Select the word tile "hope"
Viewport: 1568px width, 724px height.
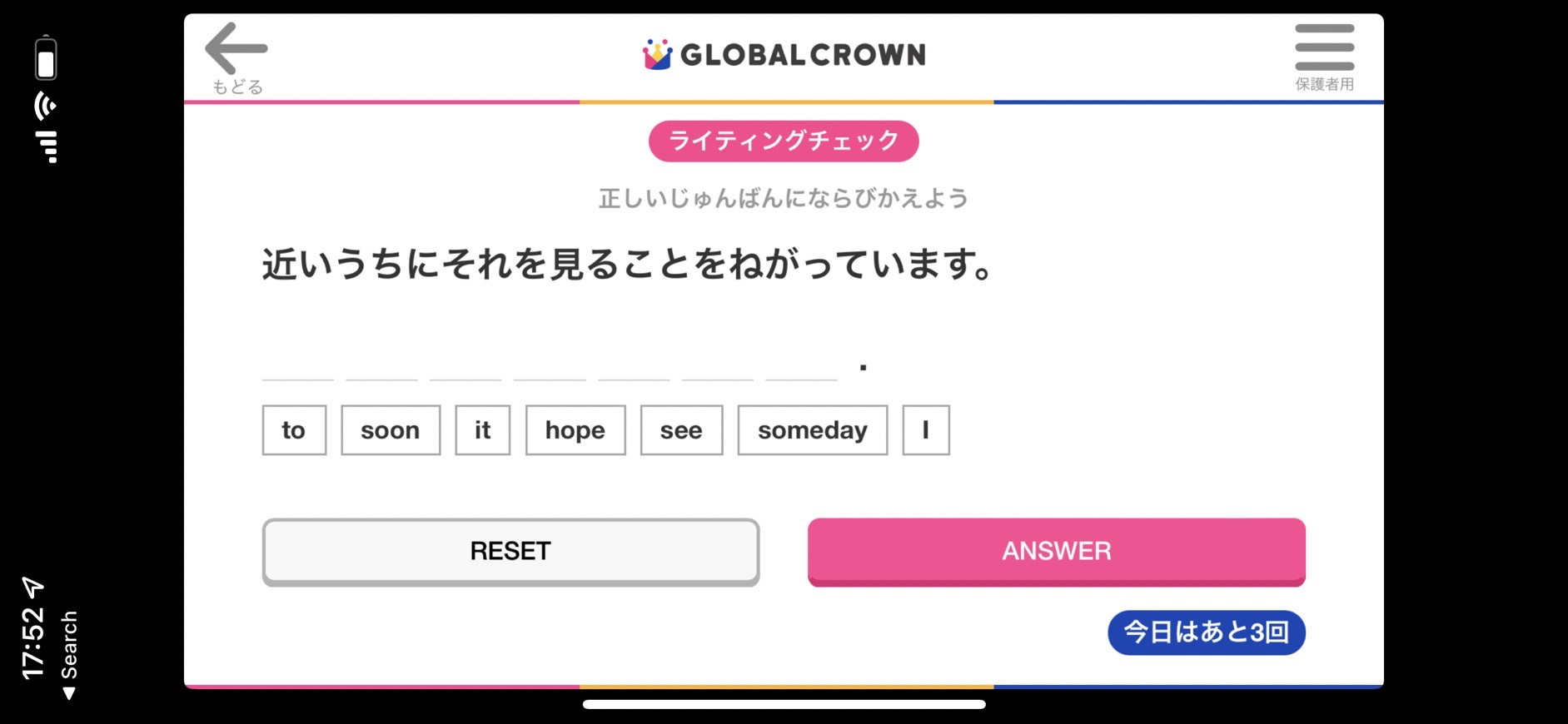575,430
